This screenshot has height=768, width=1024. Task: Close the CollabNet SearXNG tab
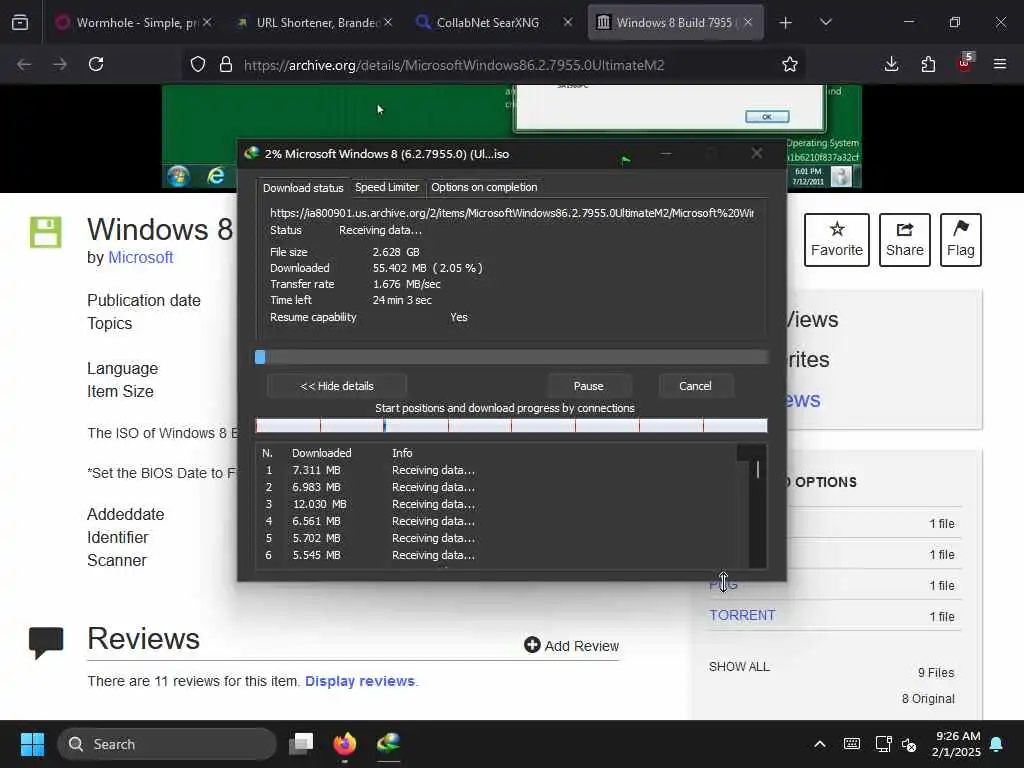coord(568,22)
